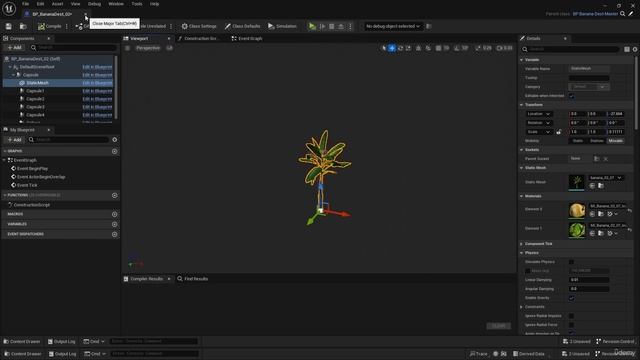This screenshot has width=640, height=360.
Task: Toggle Editable when Inherited checkbox
Action: [571, 96]
